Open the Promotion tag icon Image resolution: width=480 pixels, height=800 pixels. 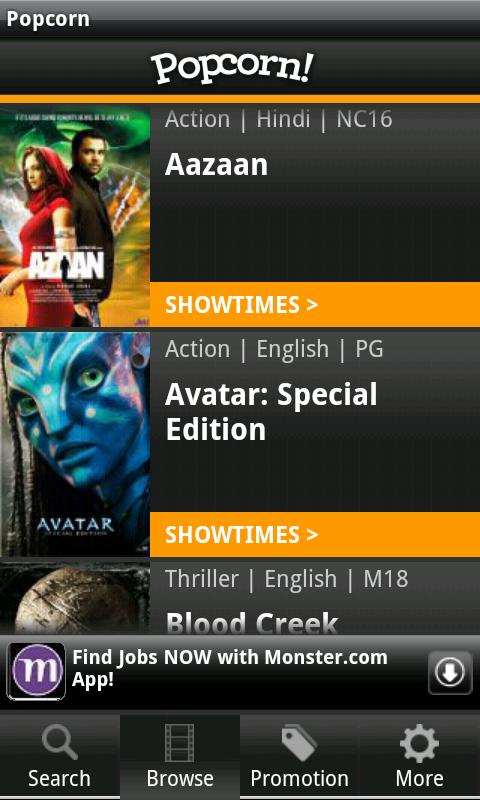pyautogui.click(x=299, y=743)
